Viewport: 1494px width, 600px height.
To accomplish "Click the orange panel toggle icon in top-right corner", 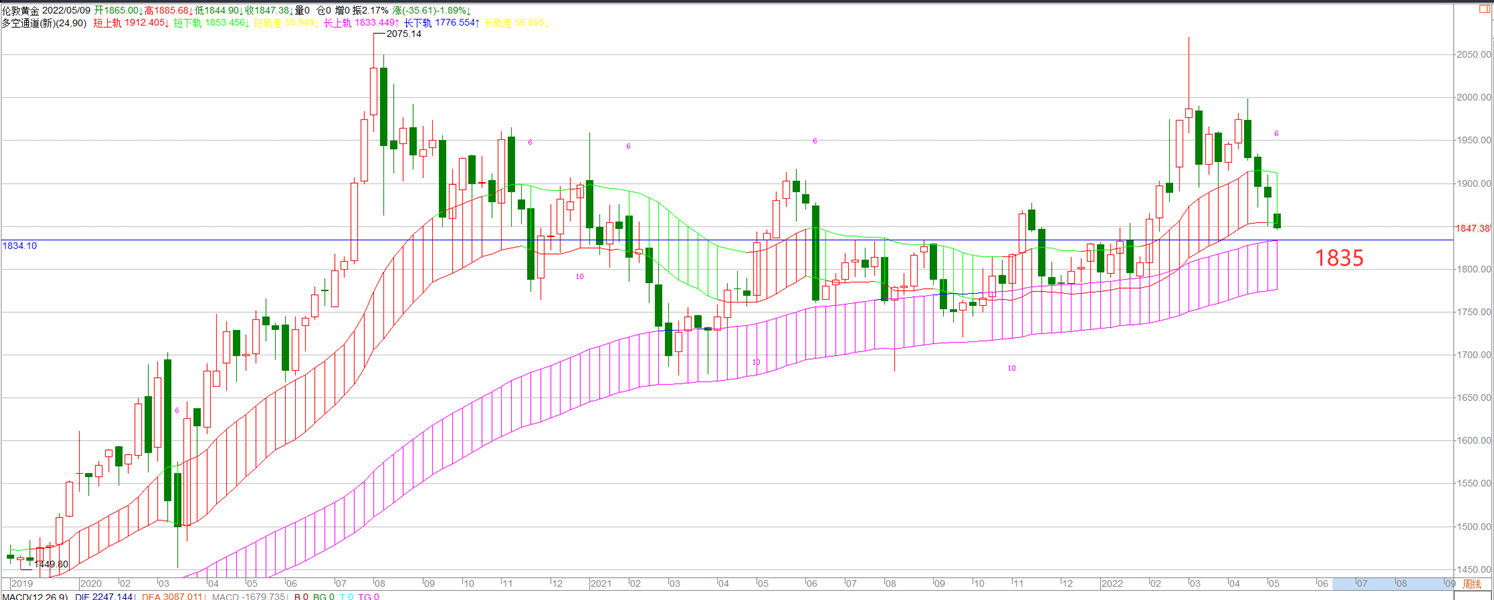I will (1484, 9).
